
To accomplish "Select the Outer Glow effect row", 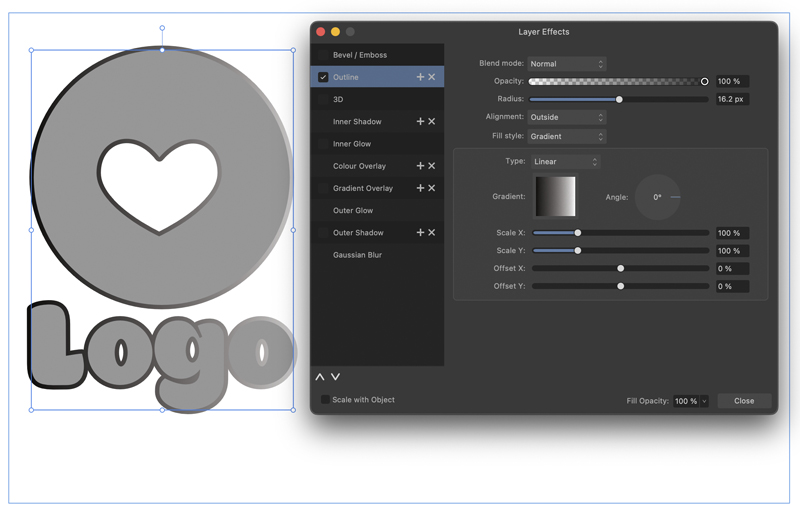I will pyautogui.click(x=377, y=210).
